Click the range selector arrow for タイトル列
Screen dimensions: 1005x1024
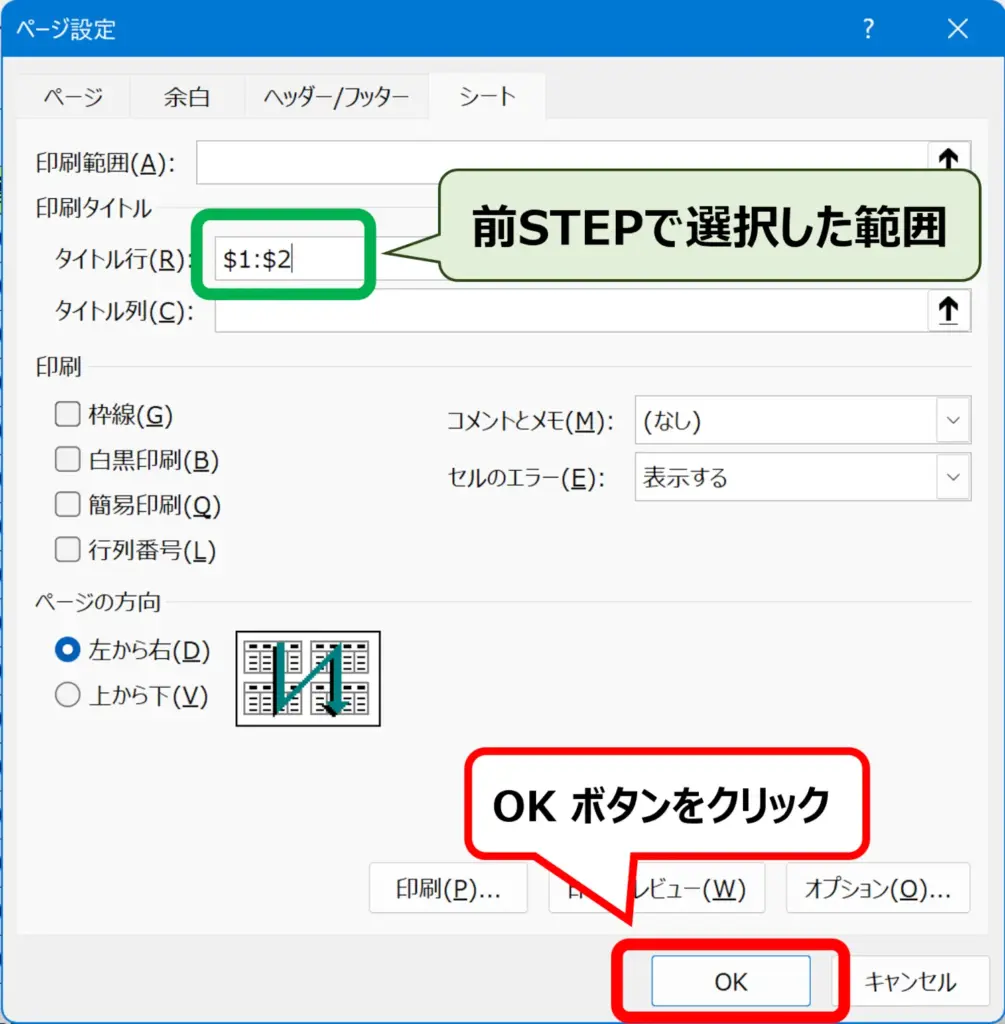point(948,311)
